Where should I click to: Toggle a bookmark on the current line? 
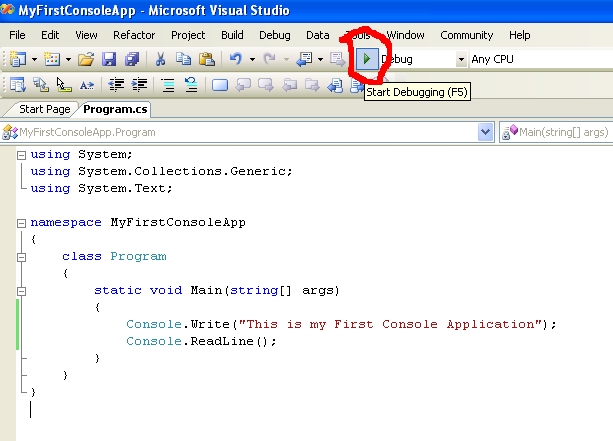pos(220,85)
